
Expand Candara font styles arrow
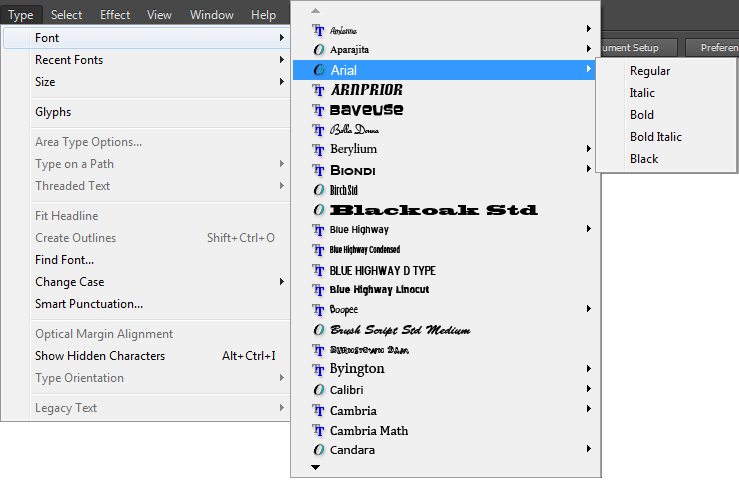[589, 448]
